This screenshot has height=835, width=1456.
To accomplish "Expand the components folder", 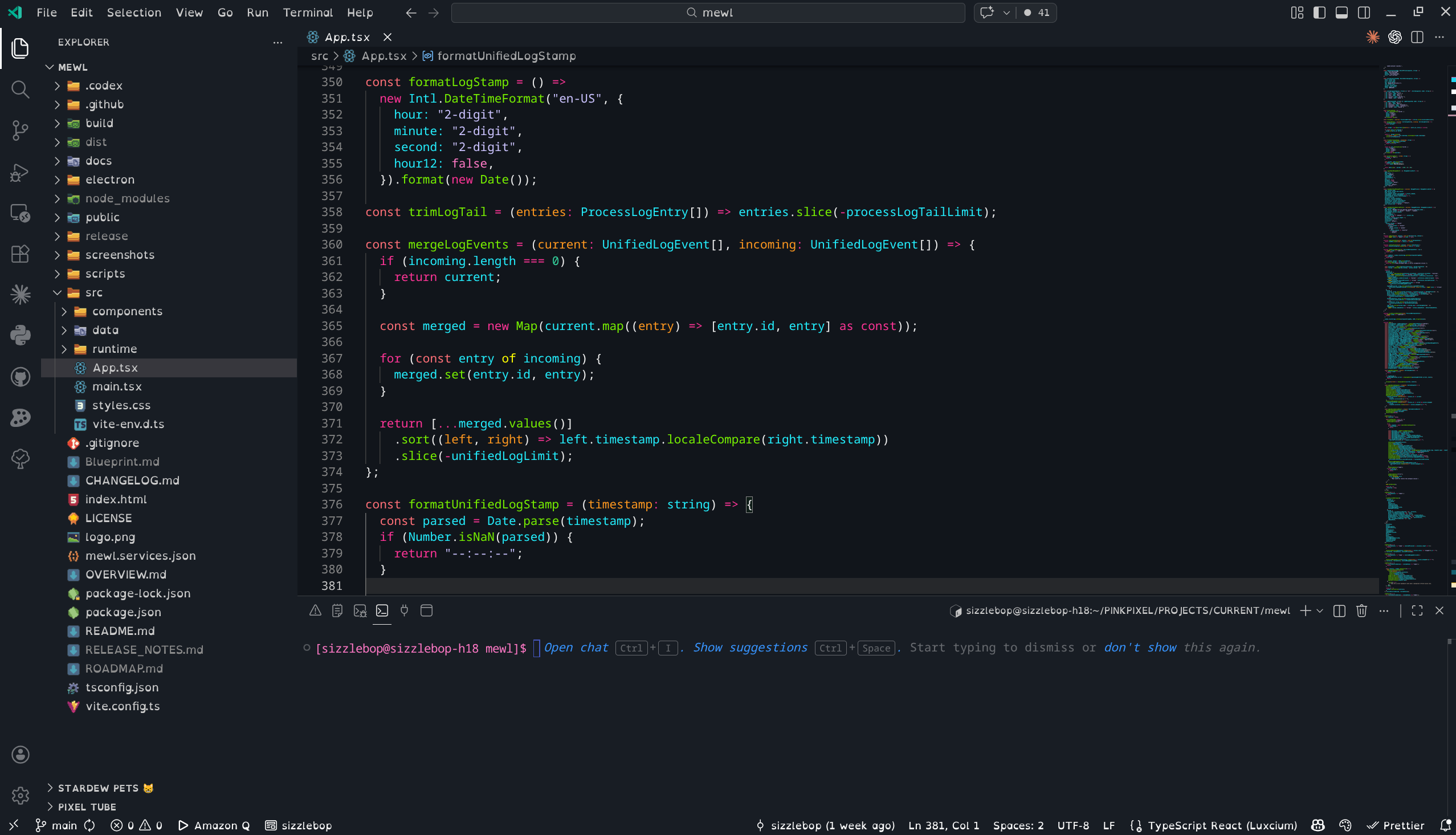I will 127,311.
